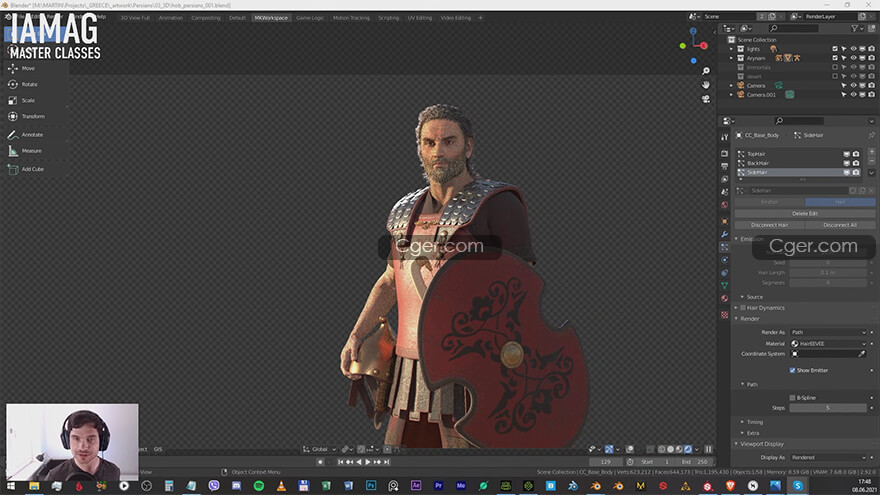Click the viewport pan hand icon
Screen dimensions: 880x495
click(706, 85)
